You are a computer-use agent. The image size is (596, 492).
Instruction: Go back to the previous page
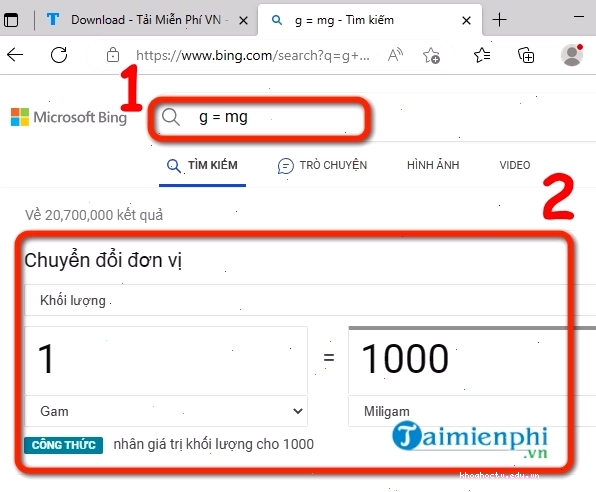[15, 55]
